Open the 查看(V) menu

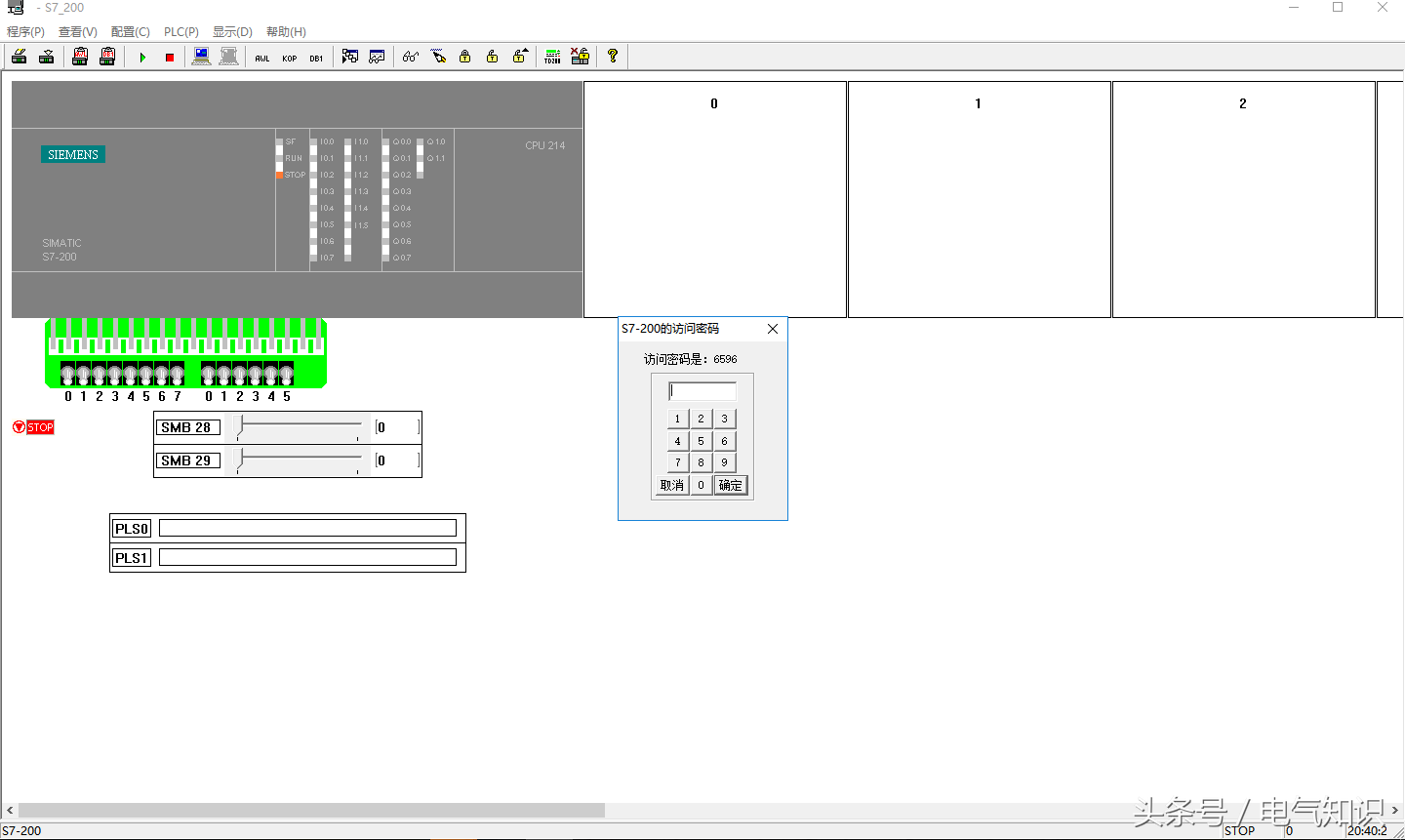click(78, 32)
